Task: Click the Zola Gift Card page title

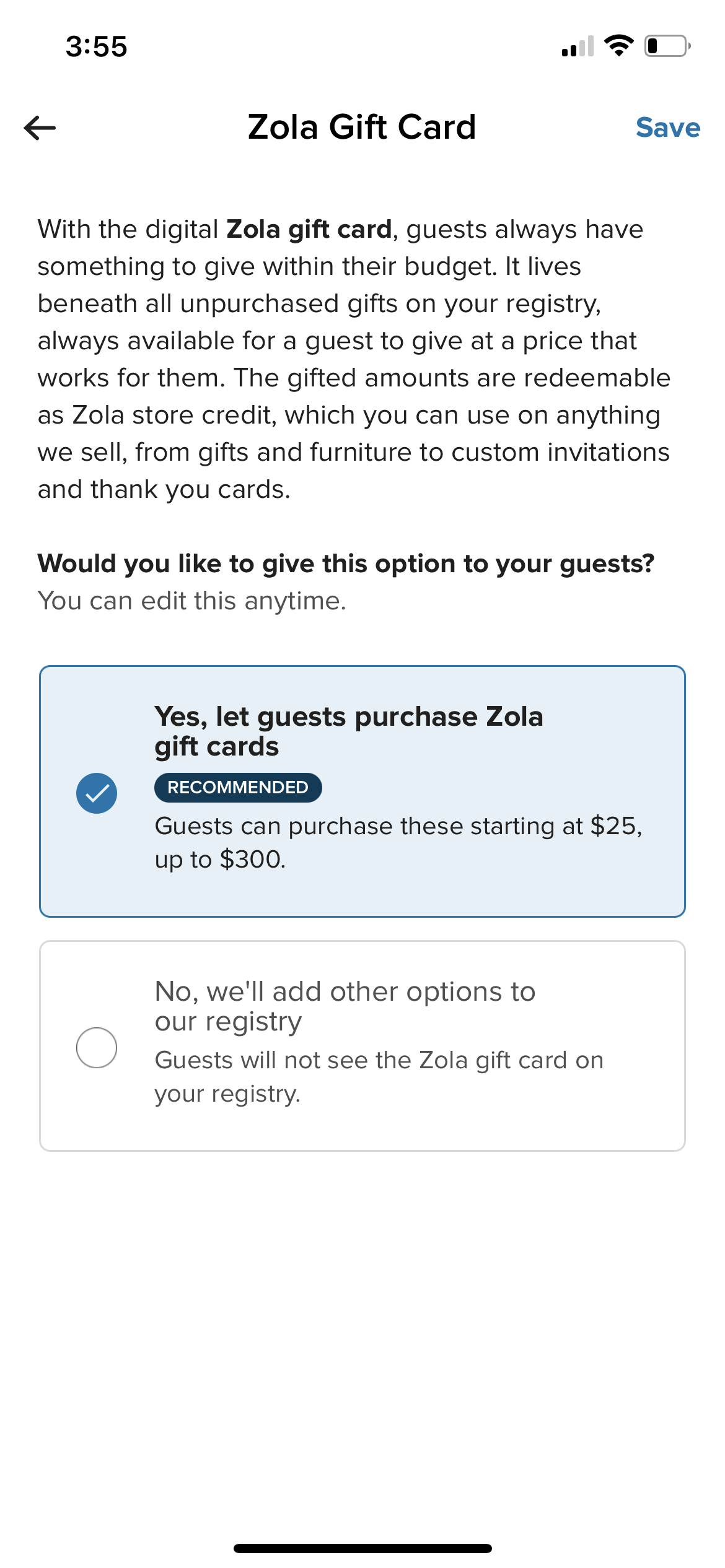Action: point(361,127)
